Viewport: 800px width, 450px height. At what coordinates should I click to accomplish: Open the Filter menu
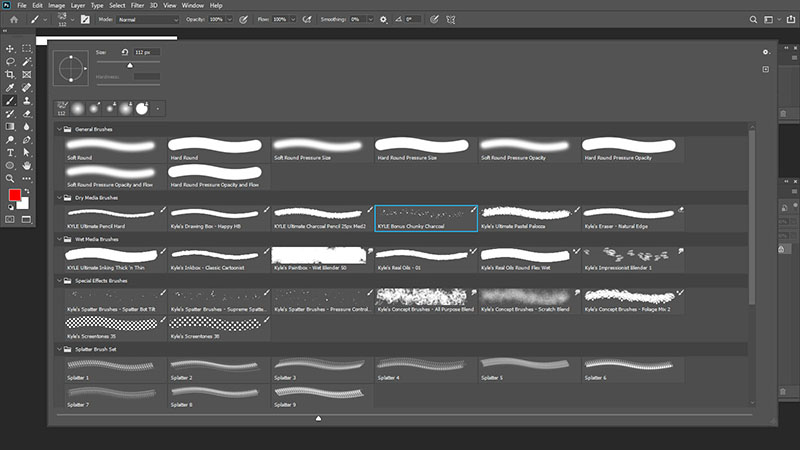(137, 5)
